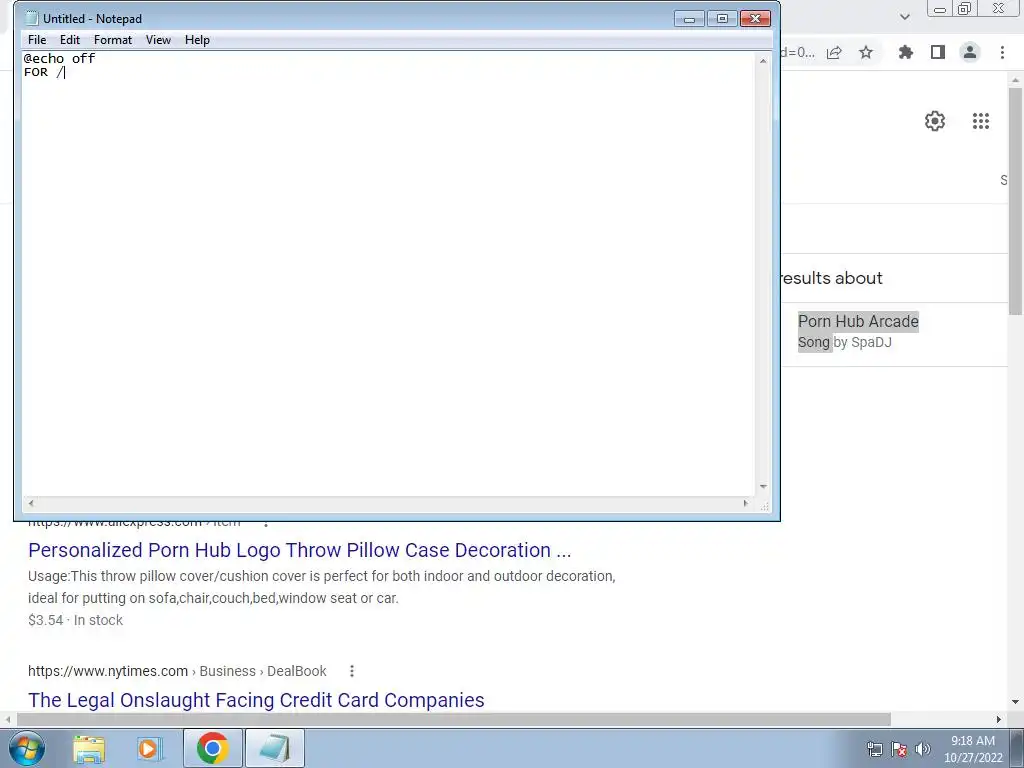Open the Chrome profile avatar icon

[x=970, y=53]
